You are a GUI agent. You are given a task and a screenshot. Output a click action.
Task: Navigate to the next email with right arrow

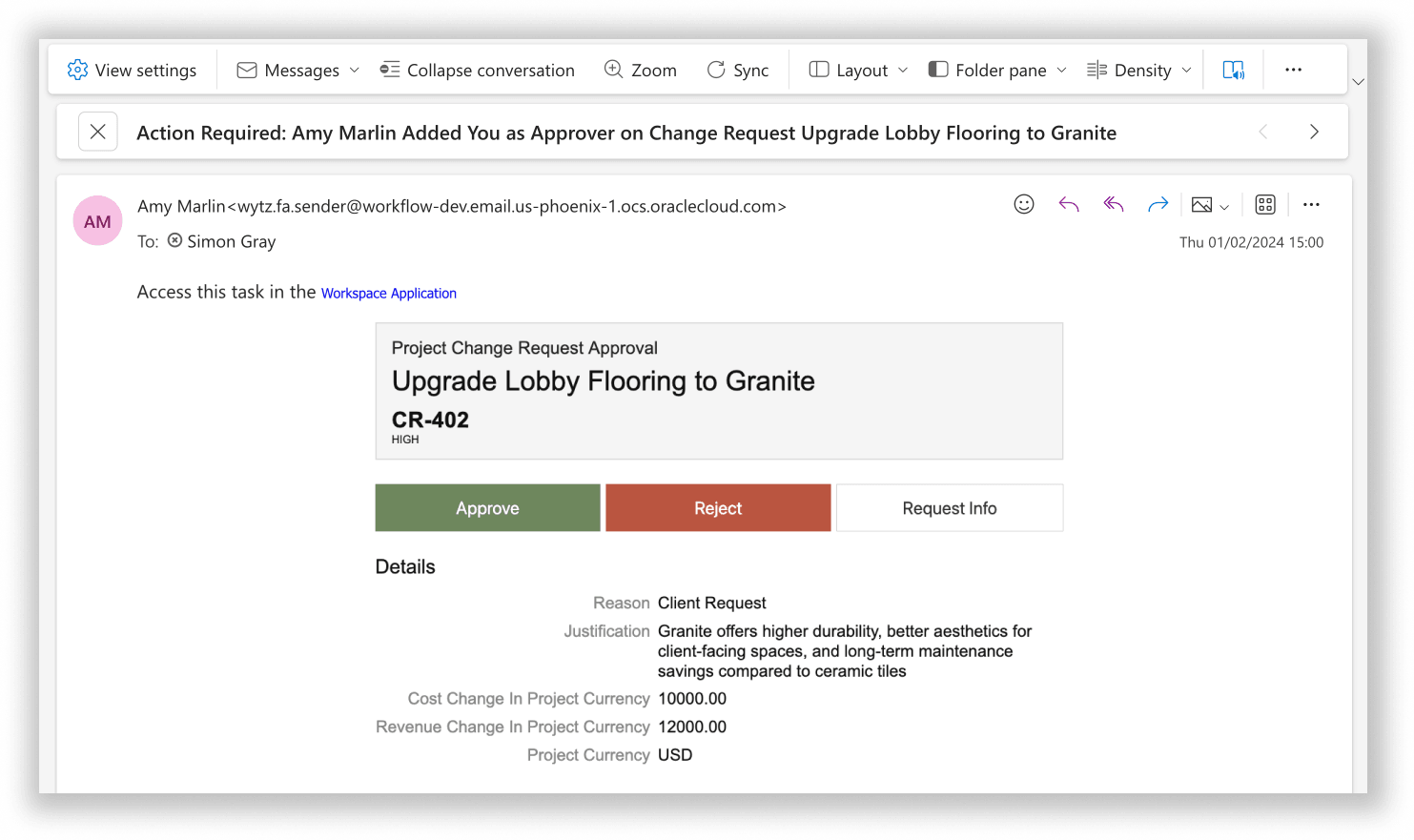[x=1314, y=132]
